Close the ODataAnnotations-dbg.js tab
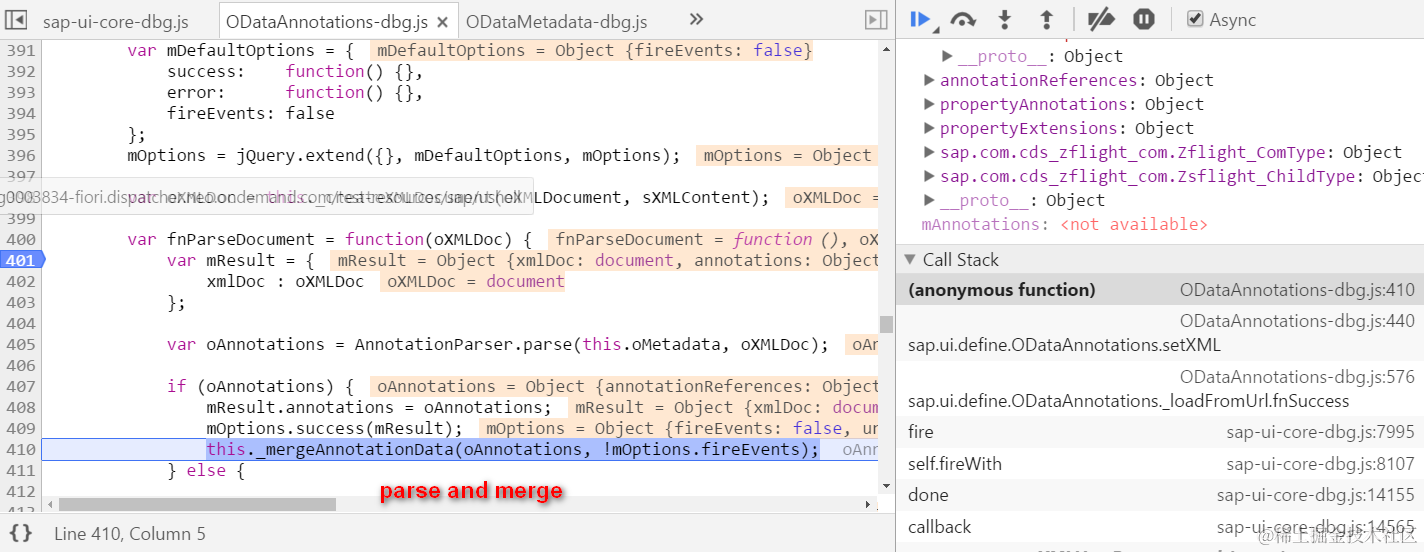Screen dimensions: 1424x552 [x=442, y=21]
